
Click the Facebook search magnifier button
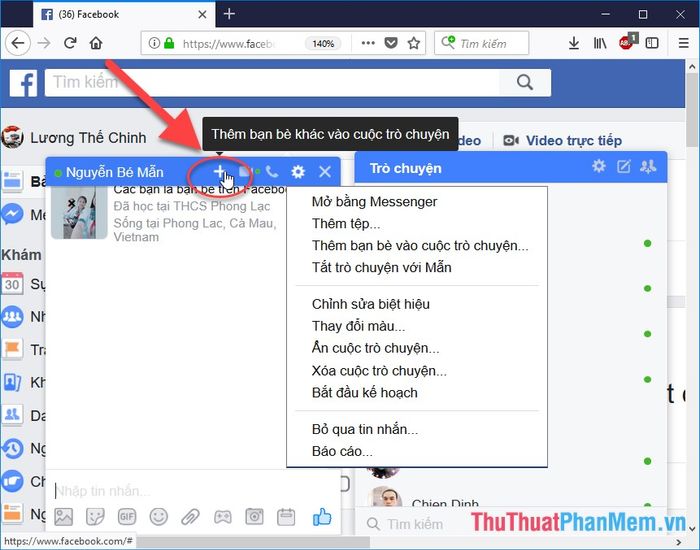pyautogui.click(x=525, y=83)
